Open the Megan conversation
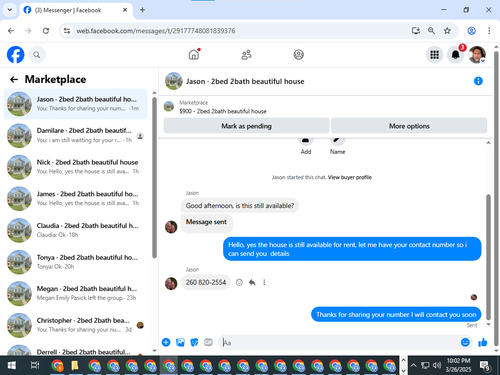 coord(75,293)
